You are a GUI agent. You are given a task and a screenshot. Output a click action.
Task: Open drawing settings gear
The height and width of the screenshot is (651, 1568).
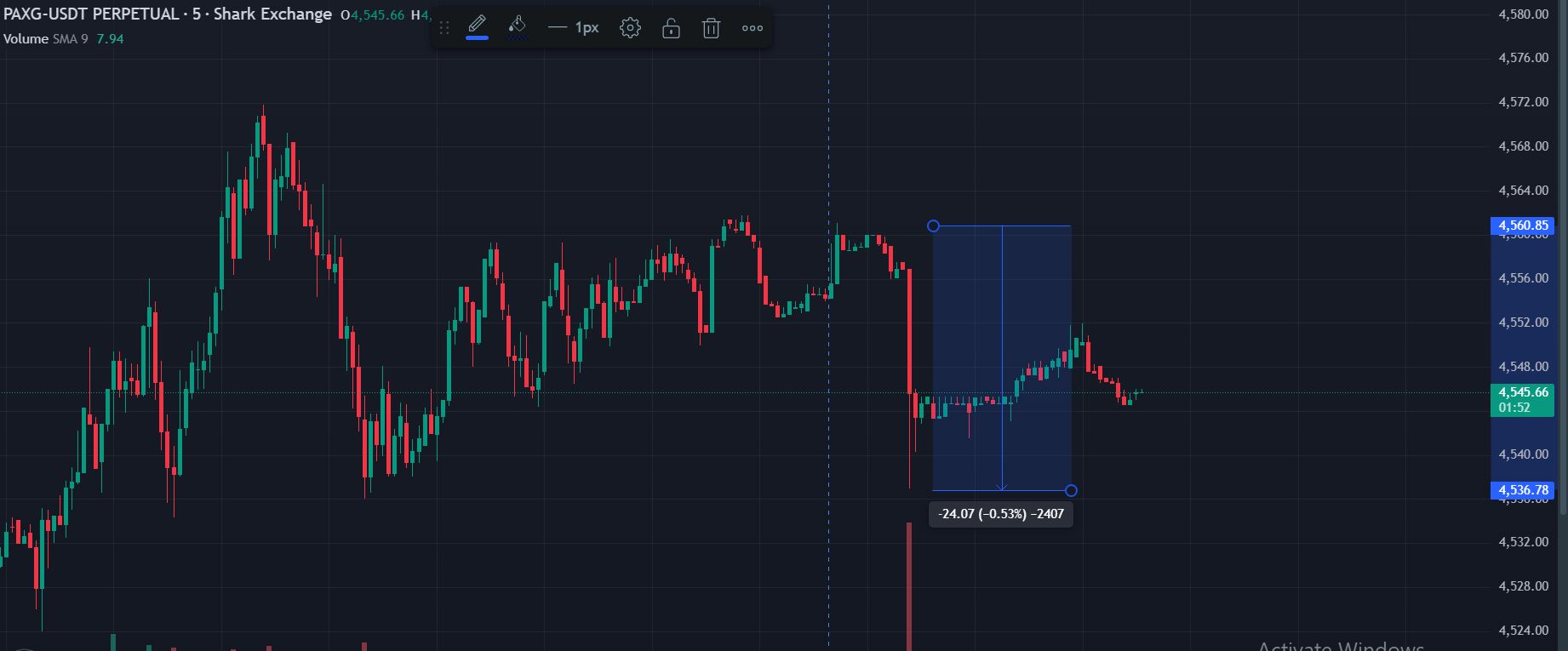click(630, 28)
